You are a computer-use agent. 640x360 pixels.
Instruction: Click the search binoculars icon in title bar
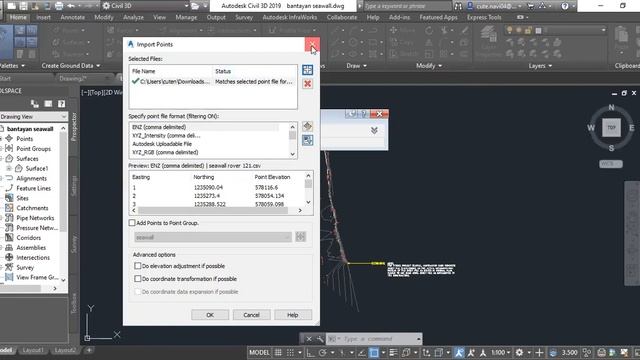coord(458,6)
